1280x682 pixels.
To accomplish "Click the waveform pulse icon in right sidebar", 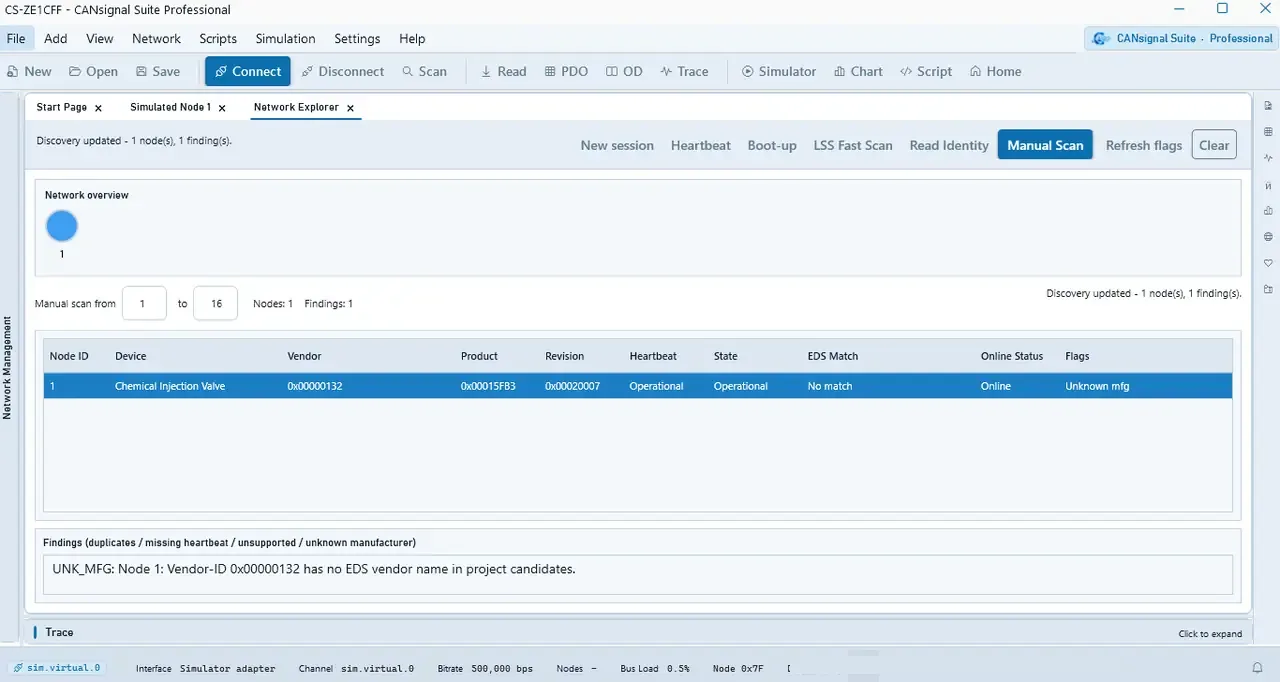I will (x=1268, y=158).
